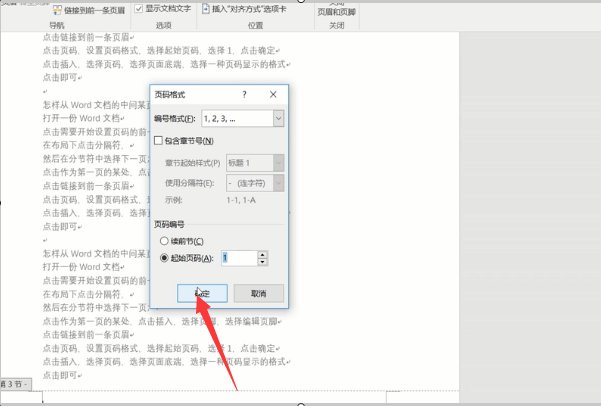Click the first line 点击链接到前一条页眉
601x406 pixels.
point(87,37)
